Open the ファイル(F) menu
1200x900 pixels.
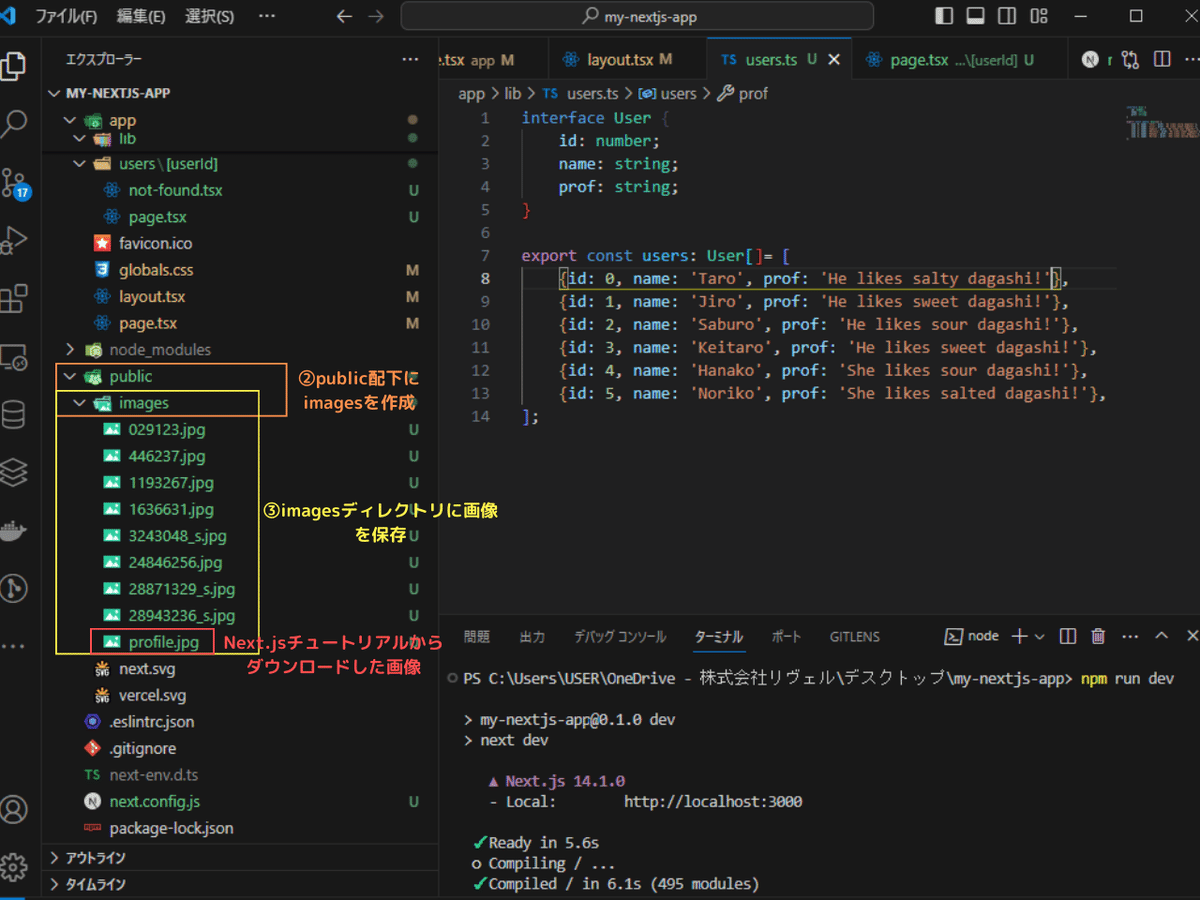[66, 16]
